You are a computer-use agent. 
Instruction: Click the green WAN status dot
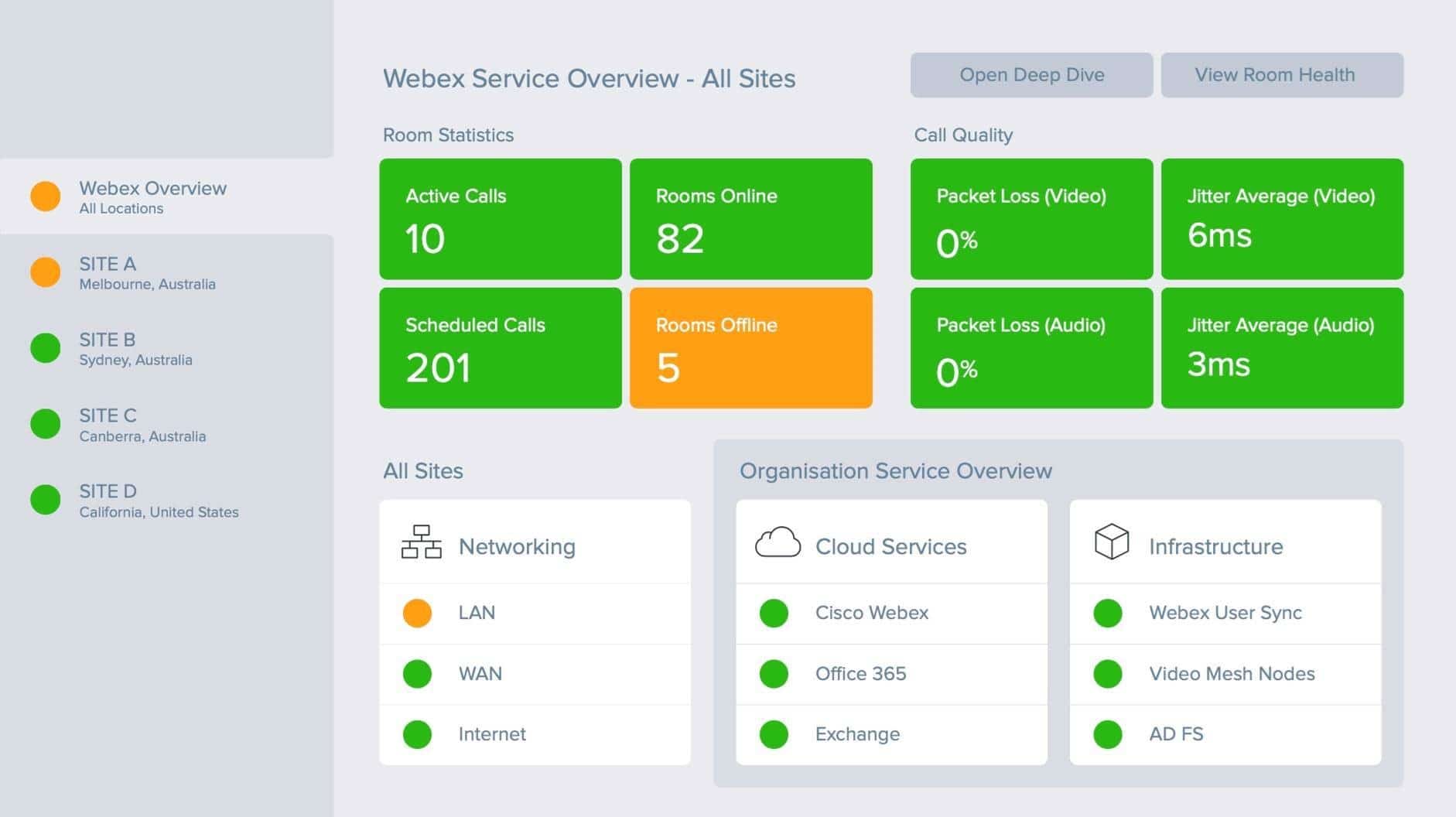click(417, 673)
